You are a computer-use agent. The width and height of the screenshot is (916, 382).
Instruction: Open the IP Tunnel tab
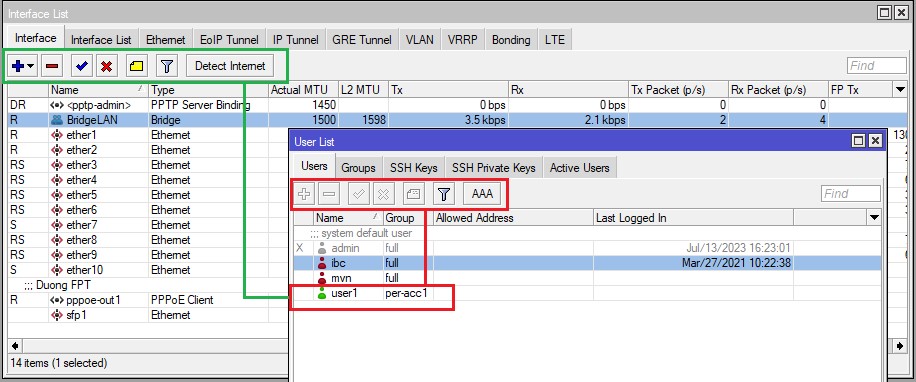click(296, 40)
